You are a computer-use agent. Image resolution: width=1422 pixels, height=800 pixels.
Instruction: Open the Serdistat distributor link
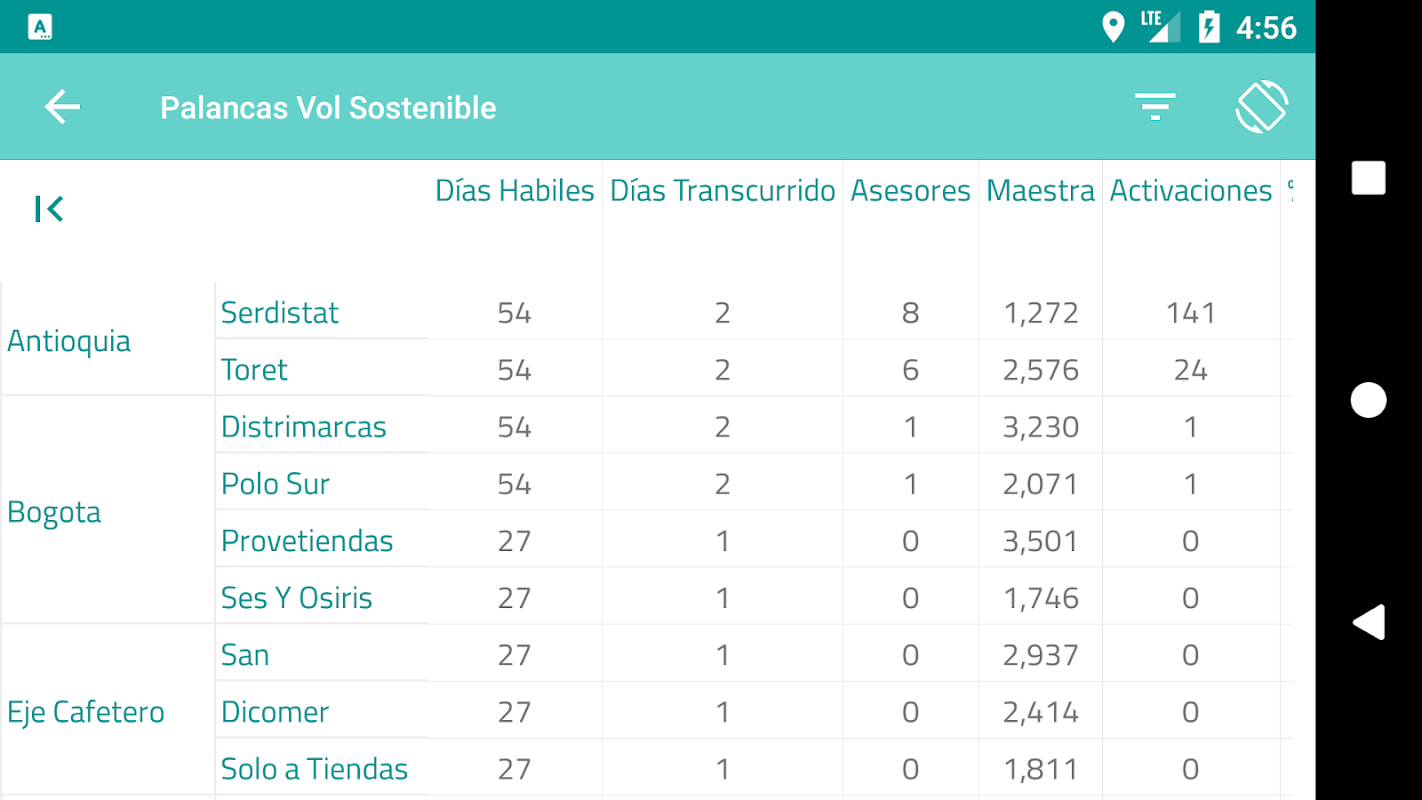280,313
